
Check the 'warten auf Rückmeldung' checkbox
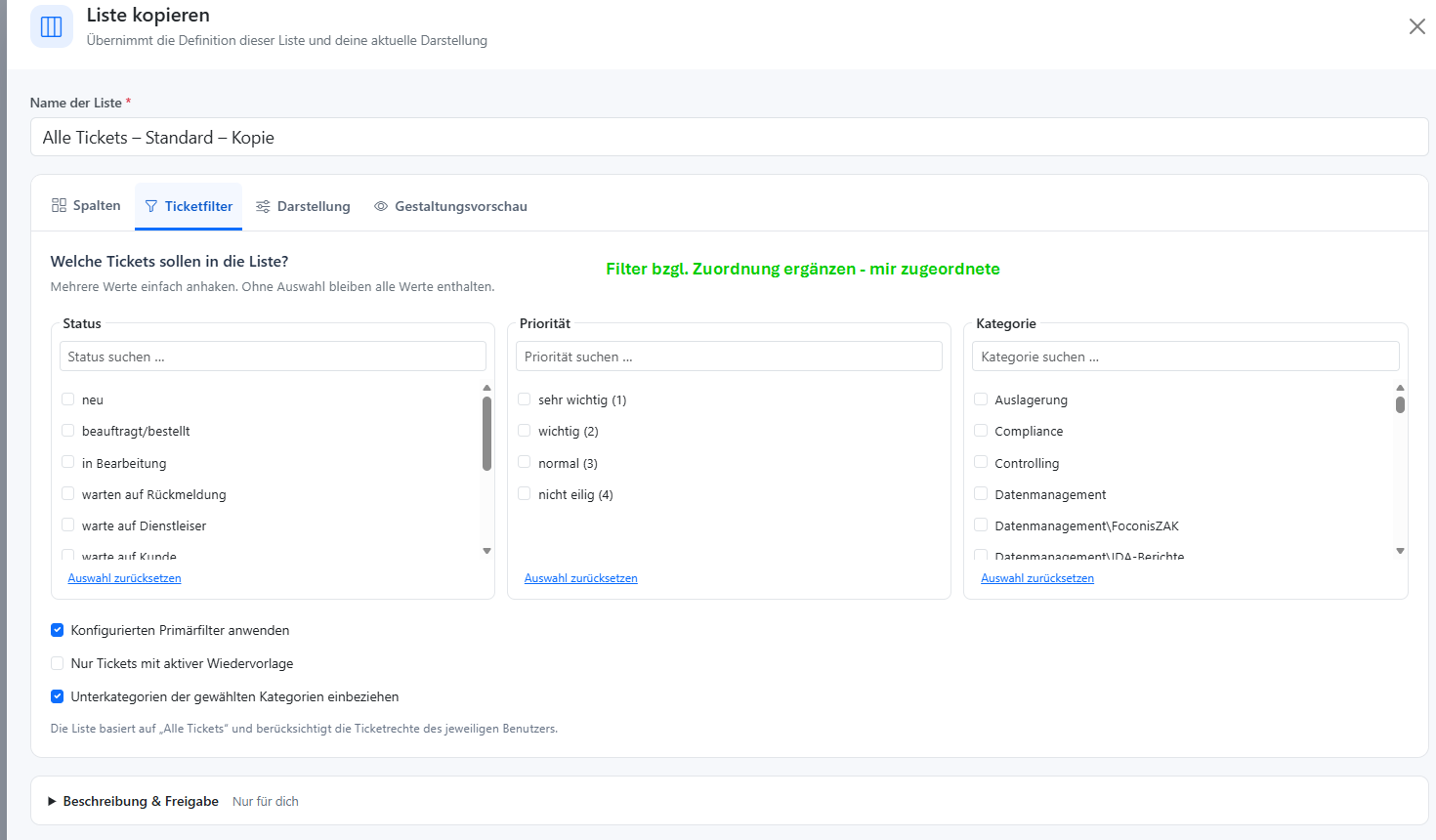pyautogui.click(x=68, y=493)
